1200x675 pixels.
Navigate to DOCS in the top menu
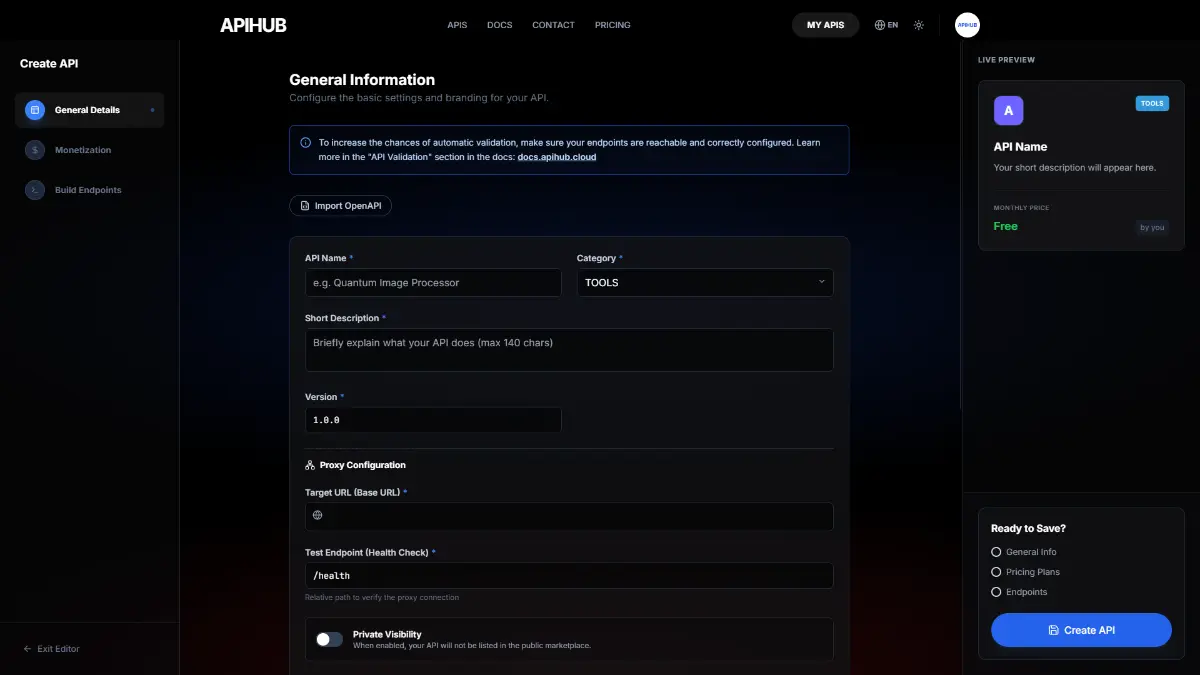tap(499, 25)
